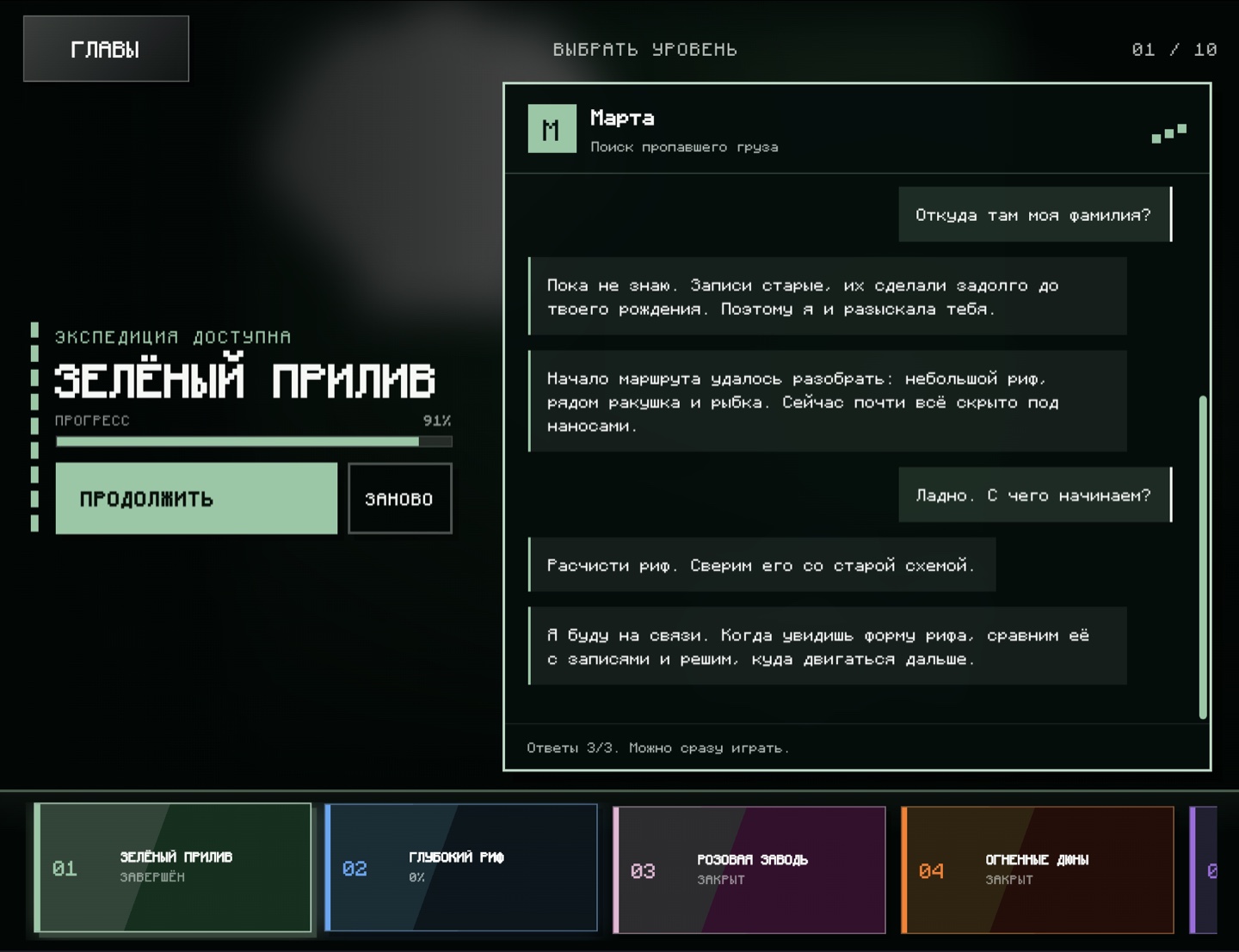Click the partially visible purple fifth level card

1204,870
